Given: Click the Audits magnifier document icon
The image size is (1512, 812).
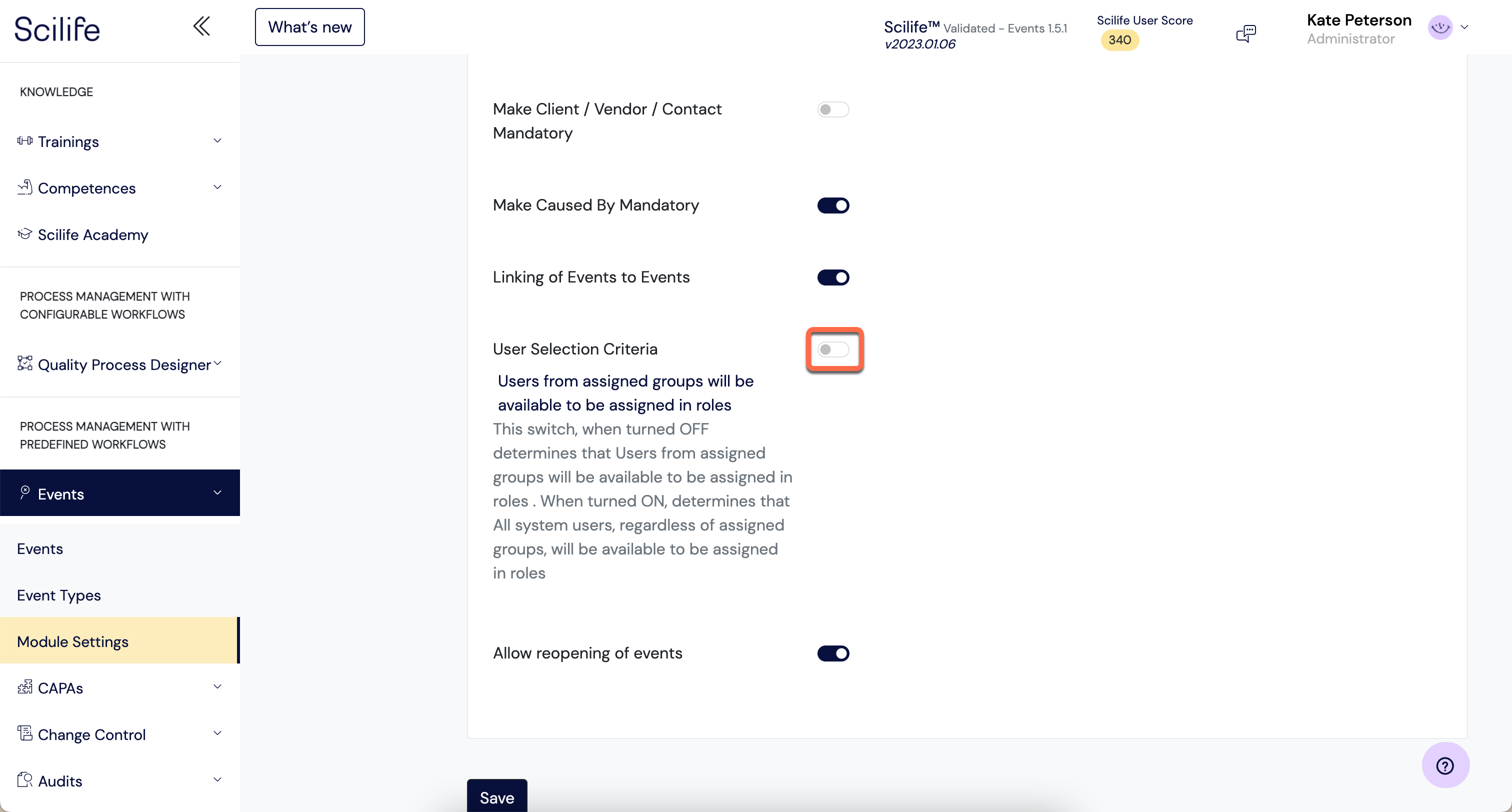Looking at the screenshot, I should tap(24, 780).
